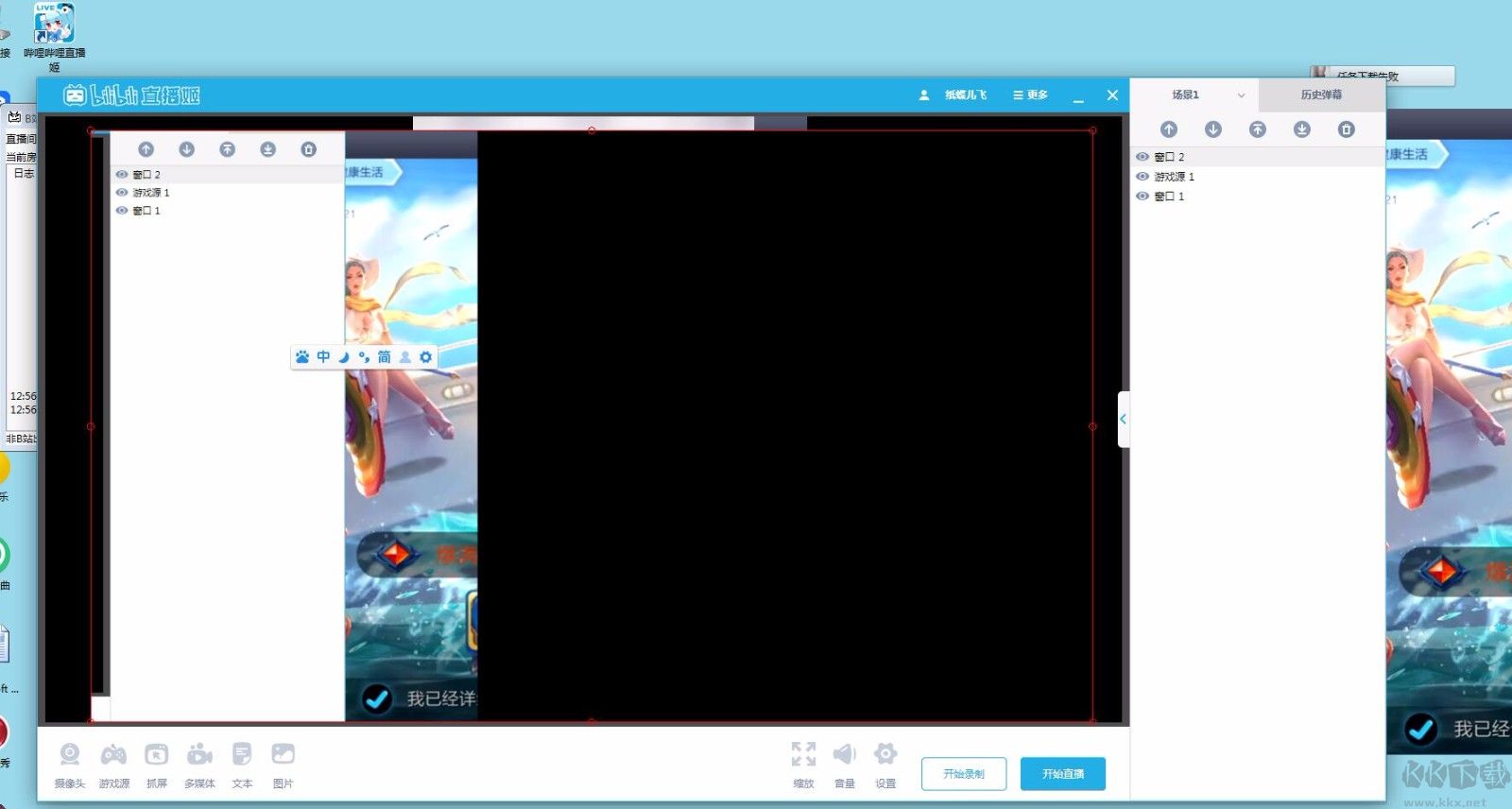Open 设置 settings gear

885,755
